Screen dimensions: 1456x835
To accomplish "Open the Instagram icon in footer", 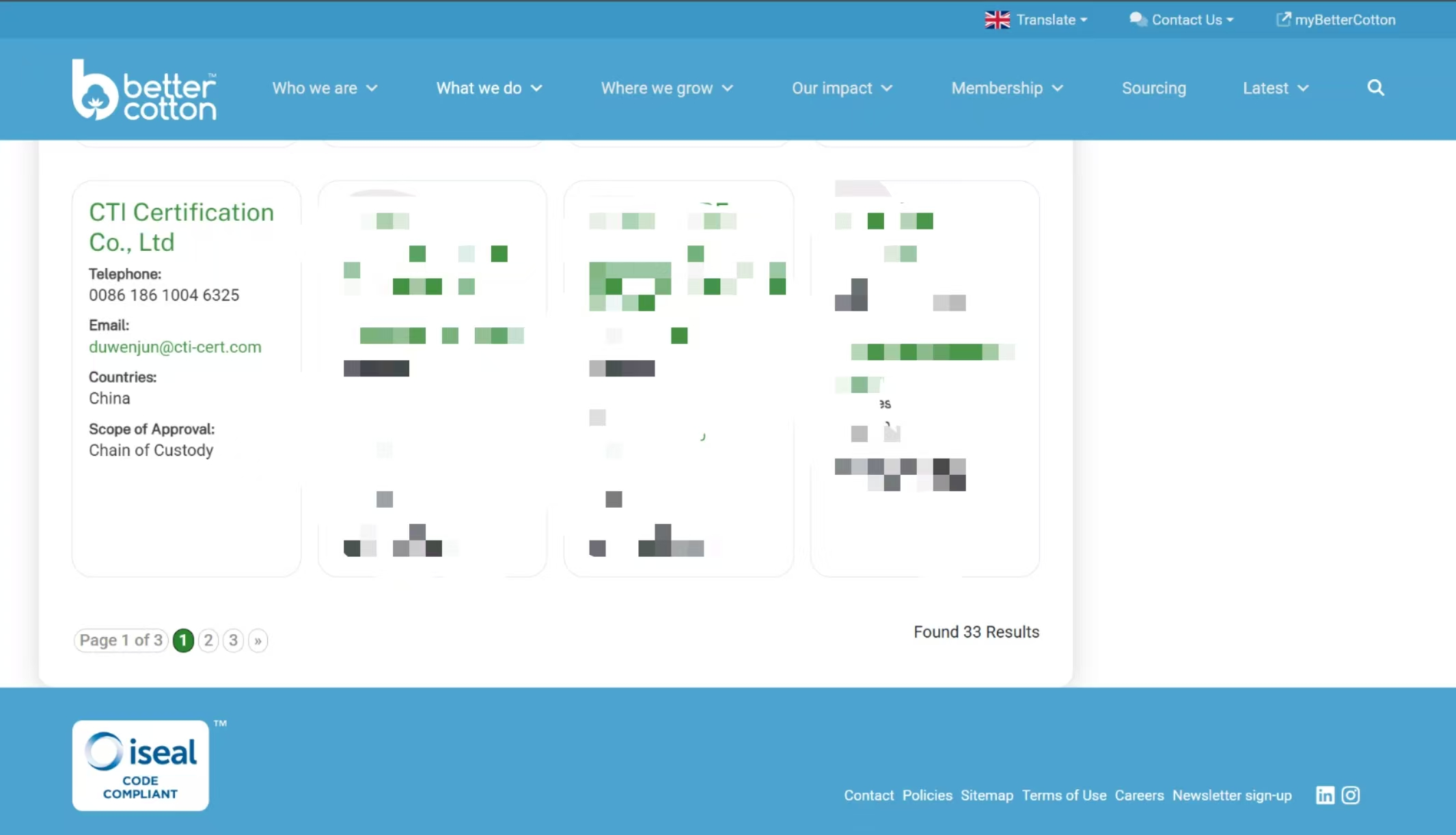I will [1351, 795].
